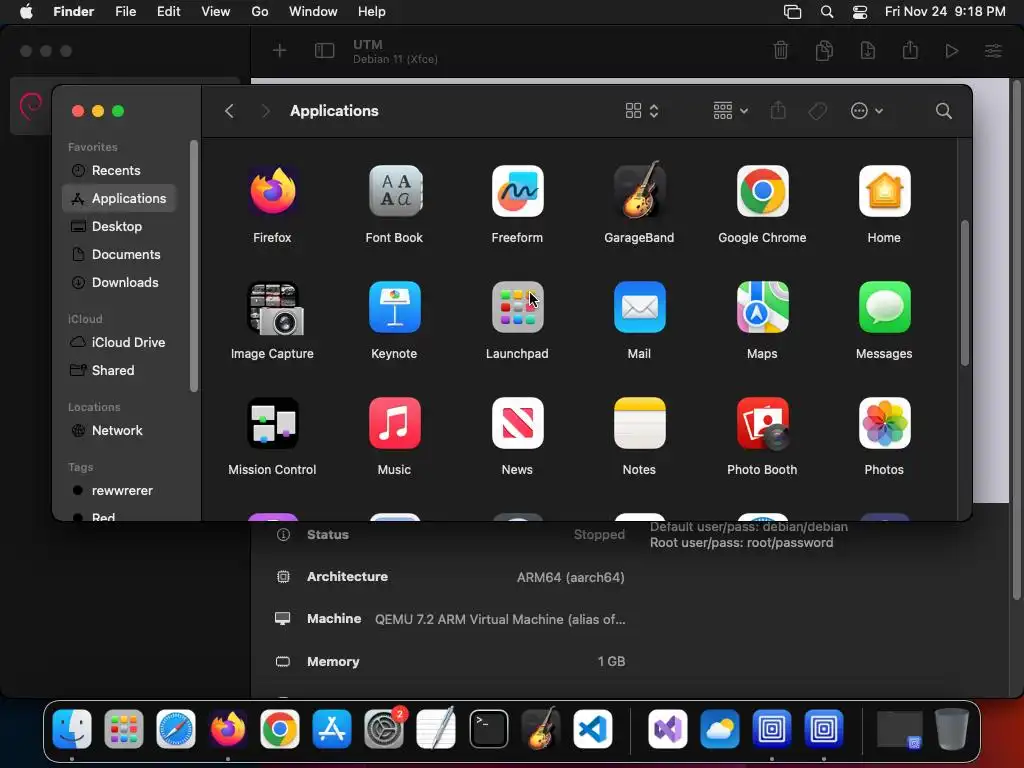
Task: Click the UTM add virtual machine plus
Action: click(x=280, y=50)
